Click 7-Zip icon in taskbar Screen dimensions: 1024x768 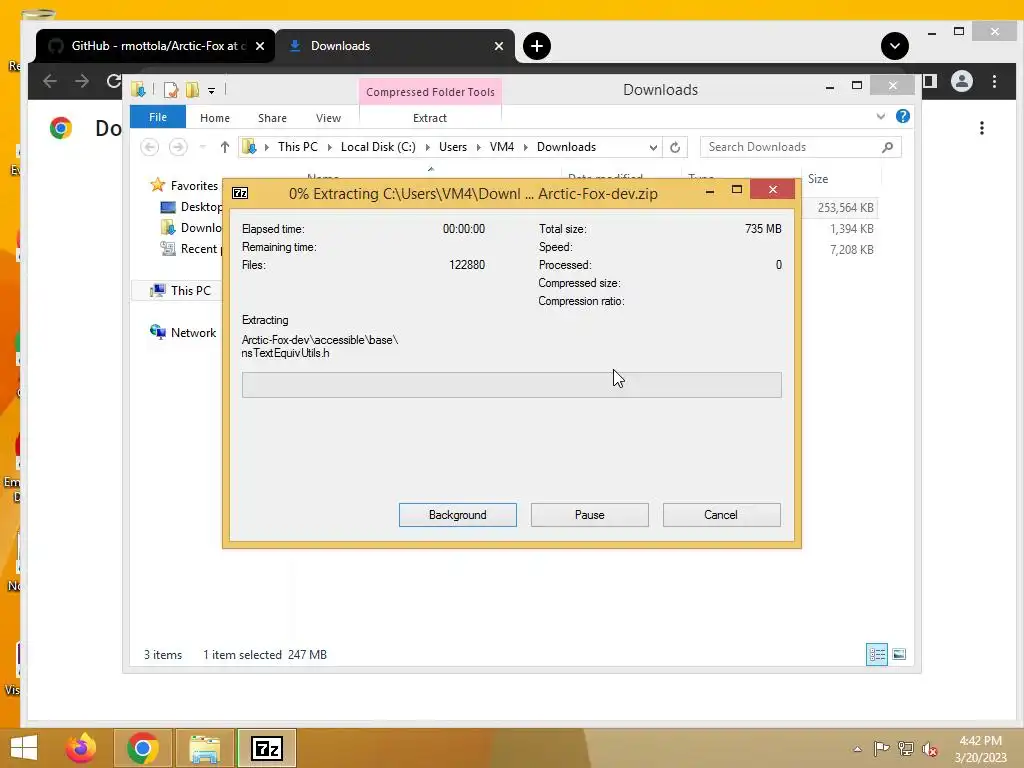point(266,748)
